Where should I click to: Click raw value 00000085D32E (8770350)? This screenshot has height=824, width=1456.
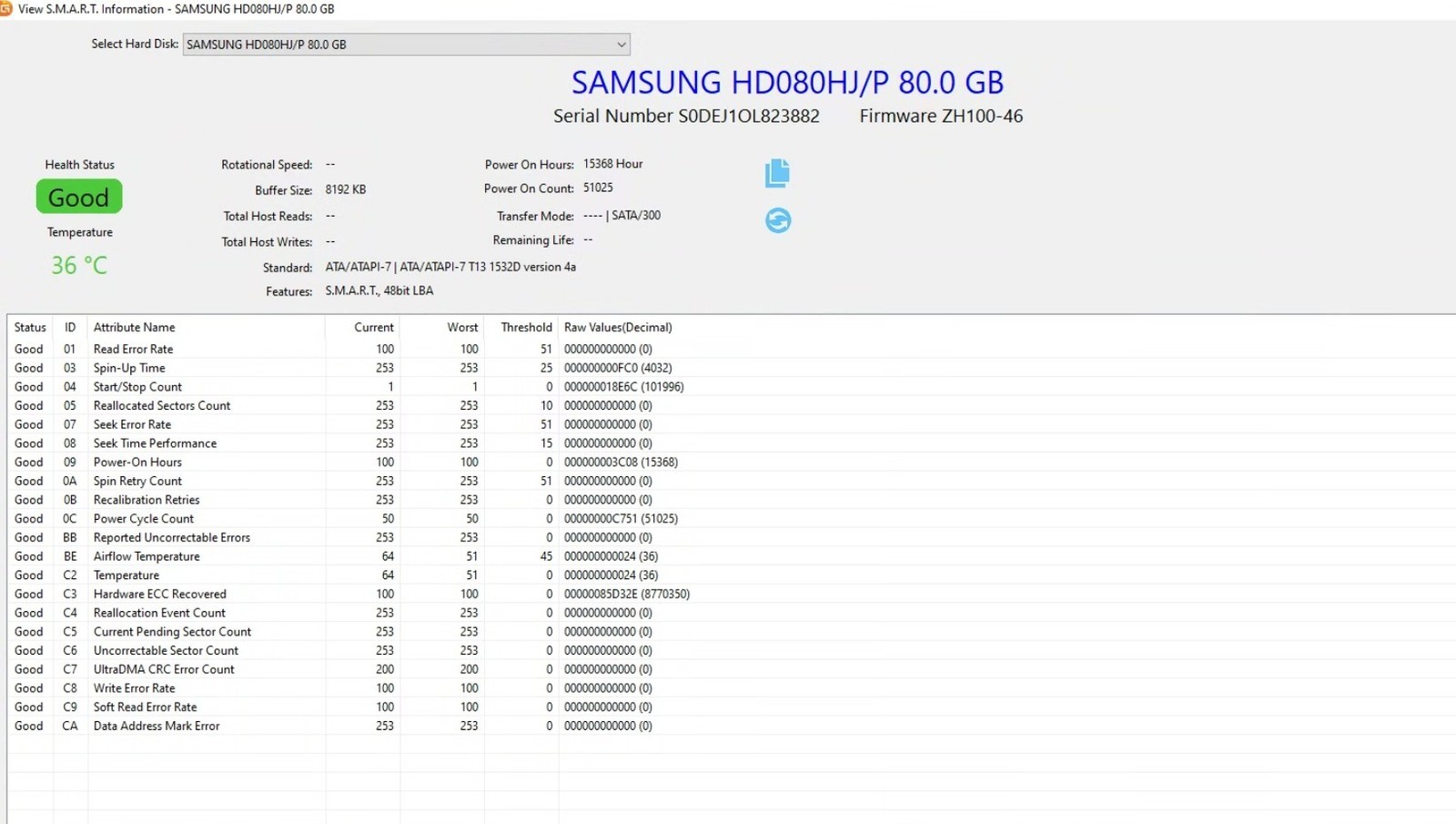point(627,594)
